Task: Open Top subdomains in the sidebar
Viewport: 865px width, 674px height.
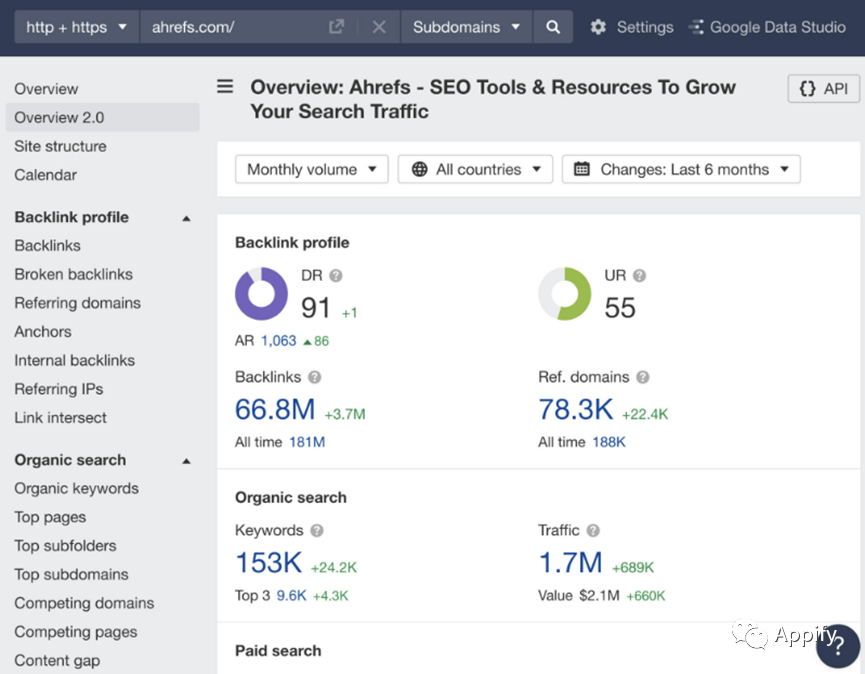Action: [71, 574]
